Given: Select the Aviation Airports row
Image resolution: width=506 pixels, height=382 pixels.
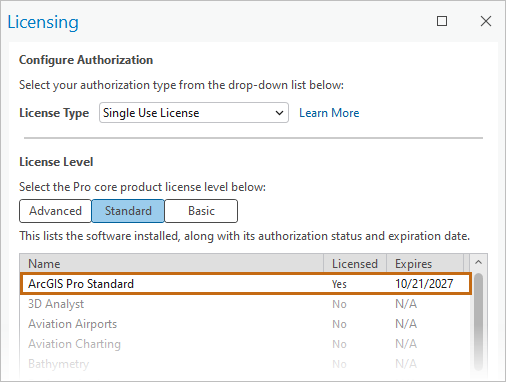Looking at the screenshot, I should (x=246, y=324).
